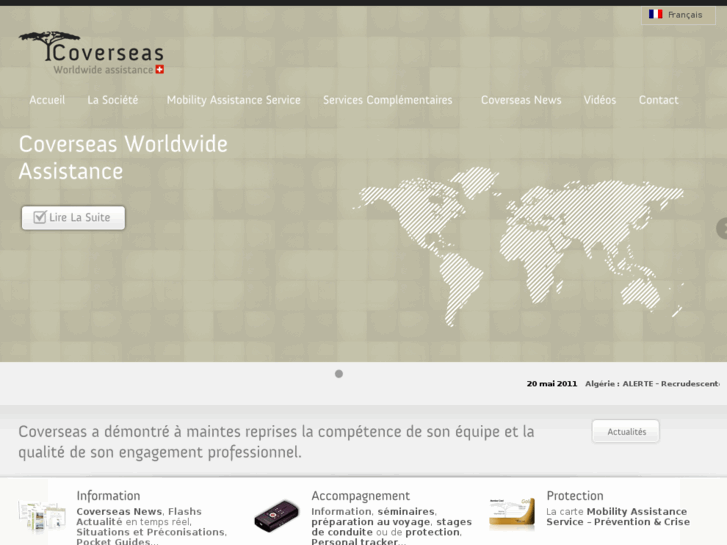
Task: Click the Swiss cross icon in logo
Action: pos(159,70)
